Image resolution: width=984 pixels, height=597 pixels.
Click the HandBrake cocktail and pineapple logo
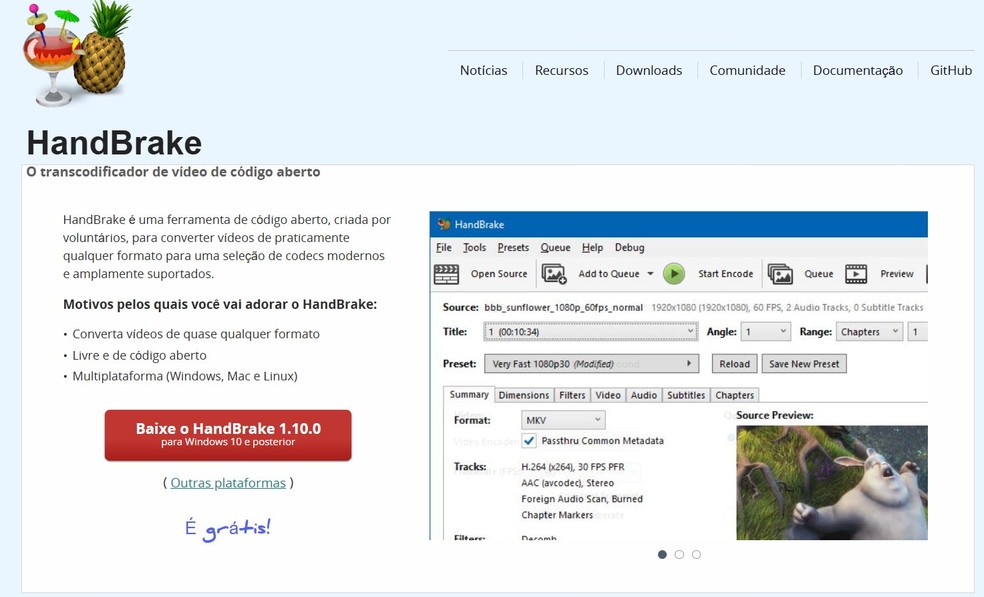coord(78,54)
